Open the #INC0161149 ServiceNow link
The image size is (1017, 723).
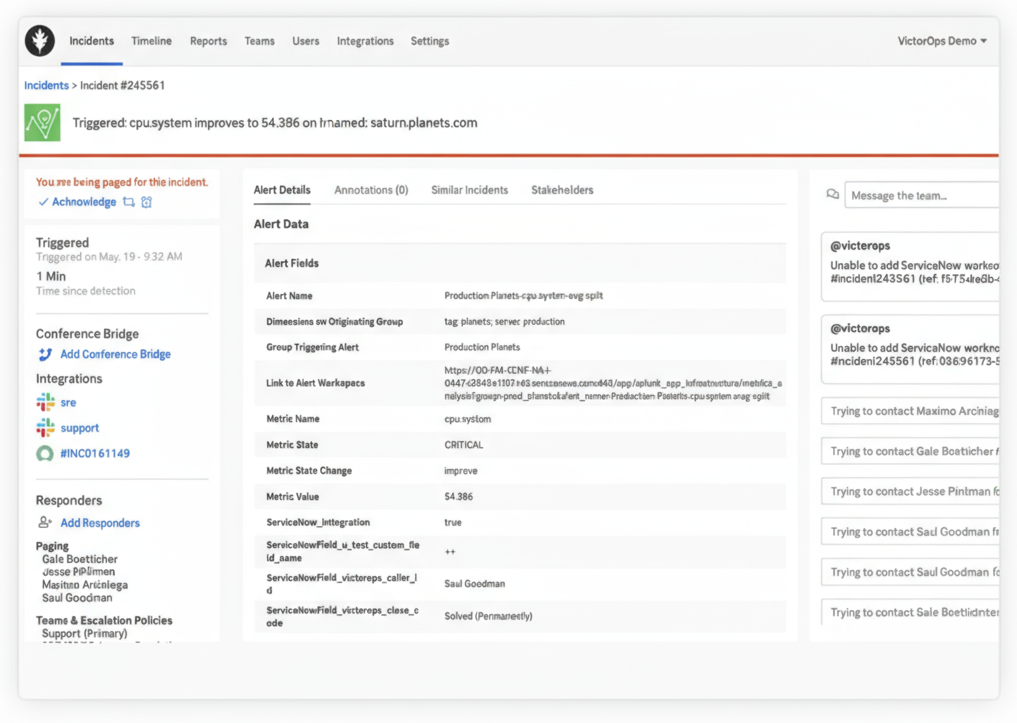click(95, 453)
